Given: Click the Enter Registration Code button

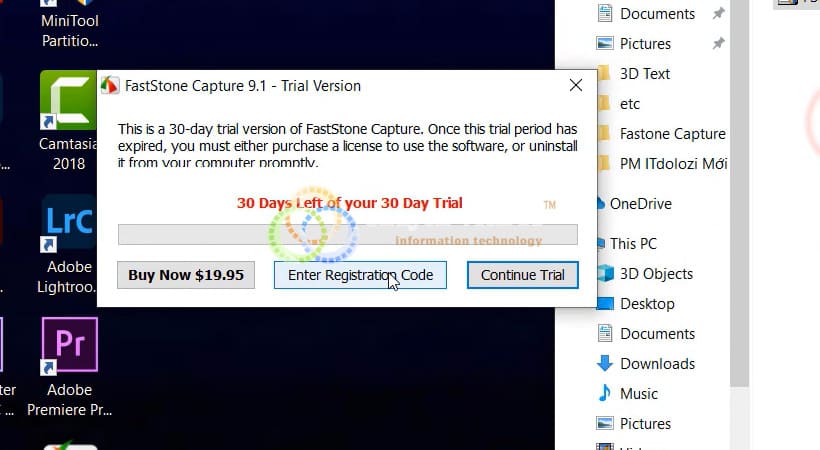Looking at the screenshot, I should point(360,275).
